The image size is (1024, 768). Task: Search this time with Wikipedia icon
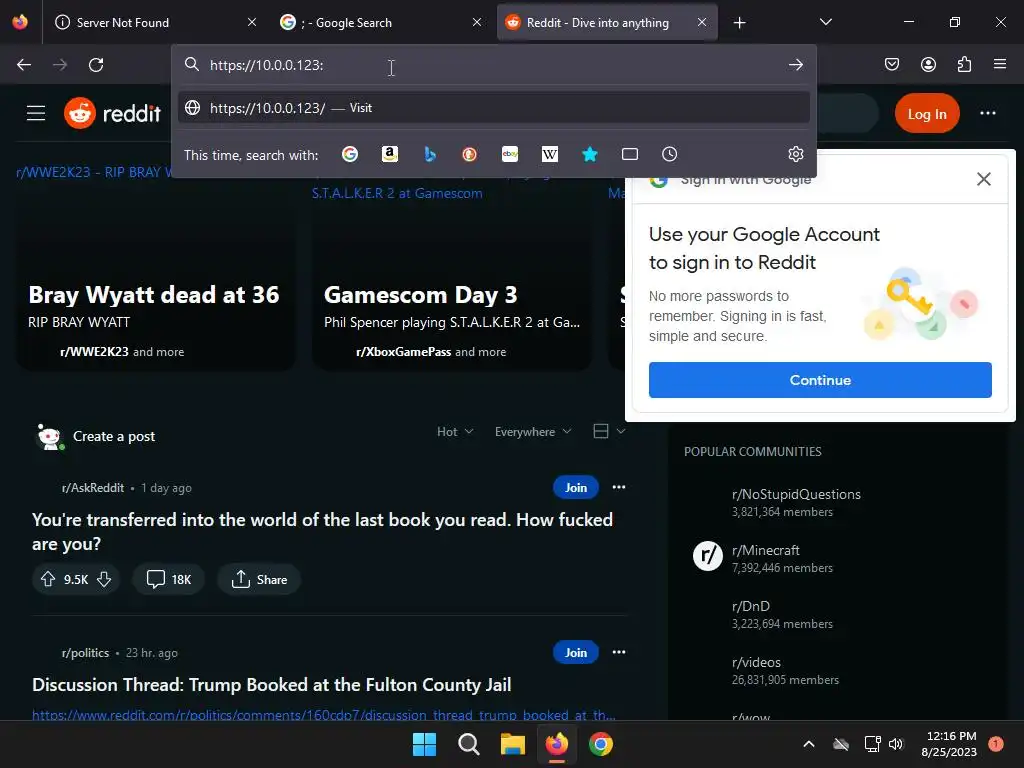550,154
